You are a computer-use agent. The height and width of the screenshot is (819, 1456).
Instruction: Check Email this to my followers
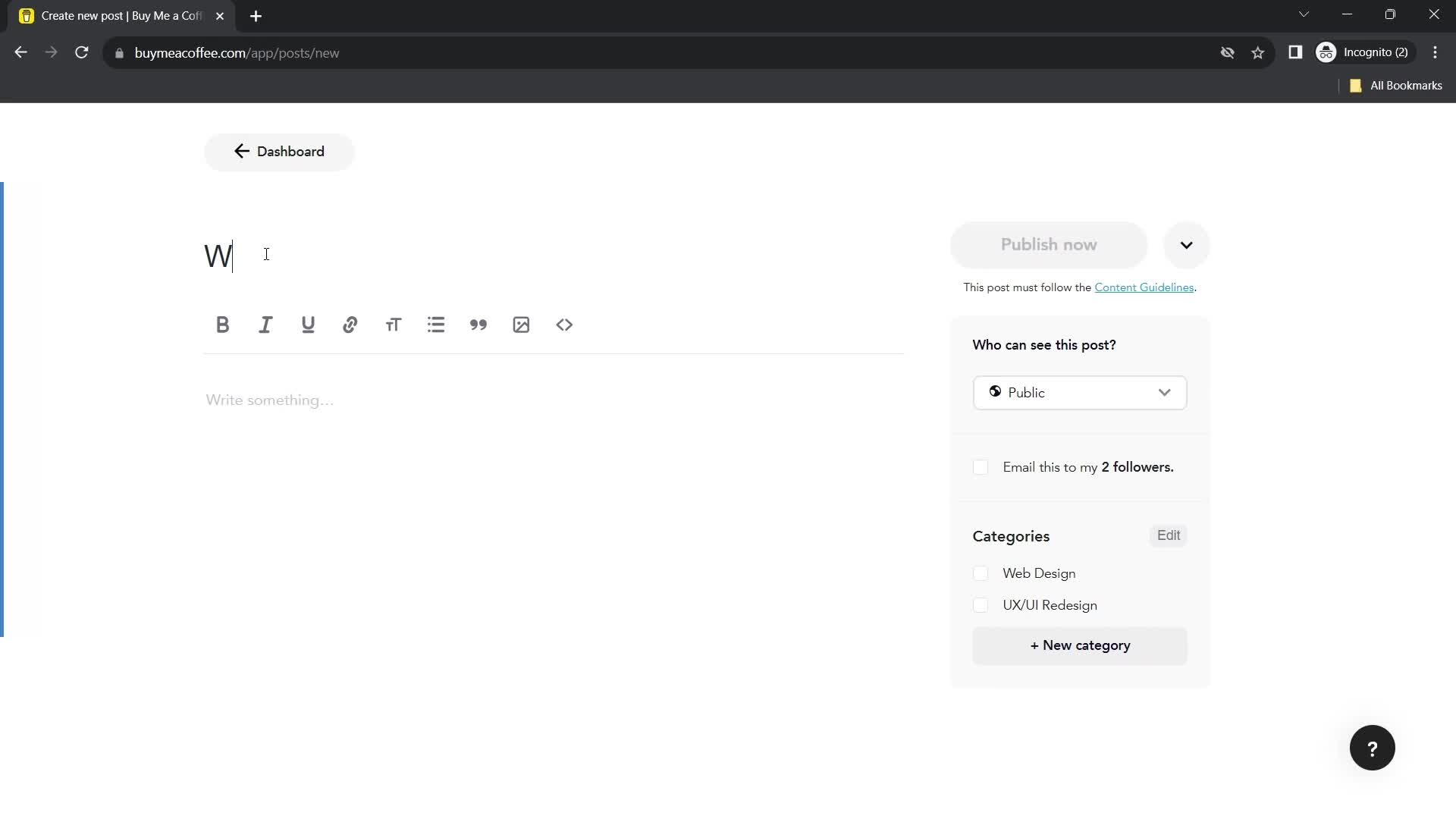(981, 467)
